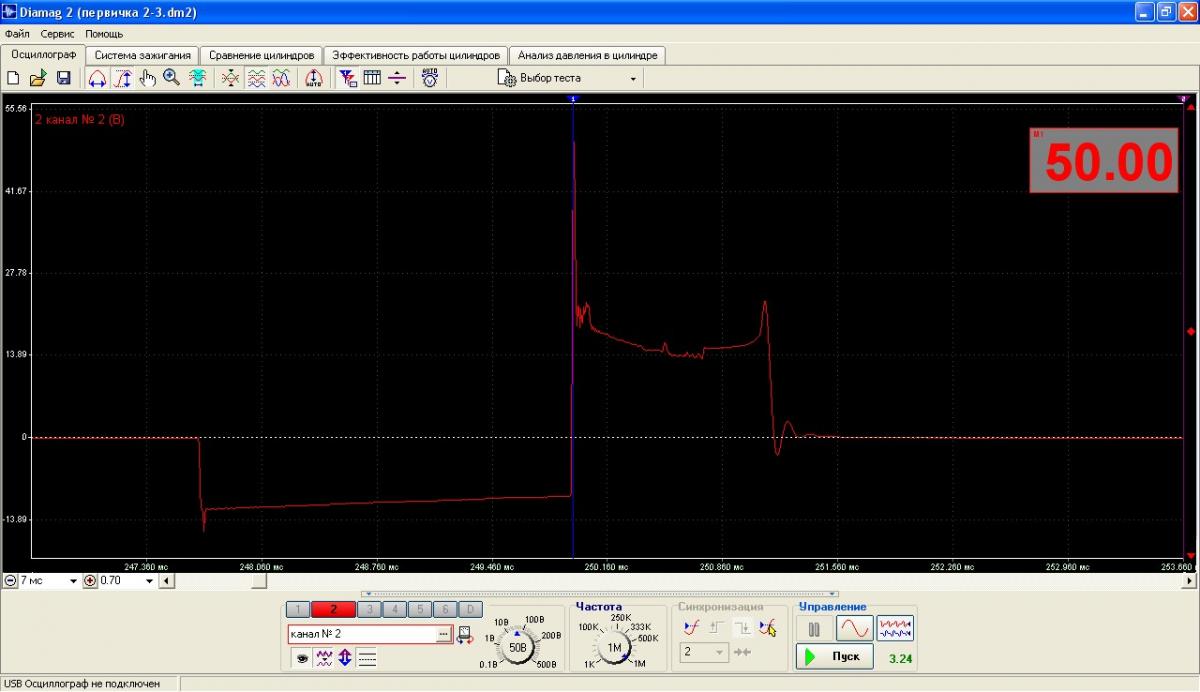
Task: Switch to the Система зажигания tab
Action: (x=142, y=55)
